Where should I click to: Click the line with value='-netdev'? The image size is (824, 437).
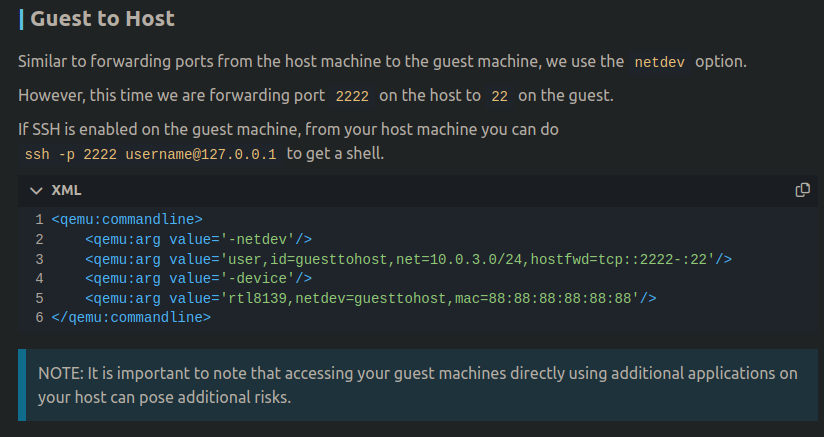pyautogui.click(x=199, y=240)
